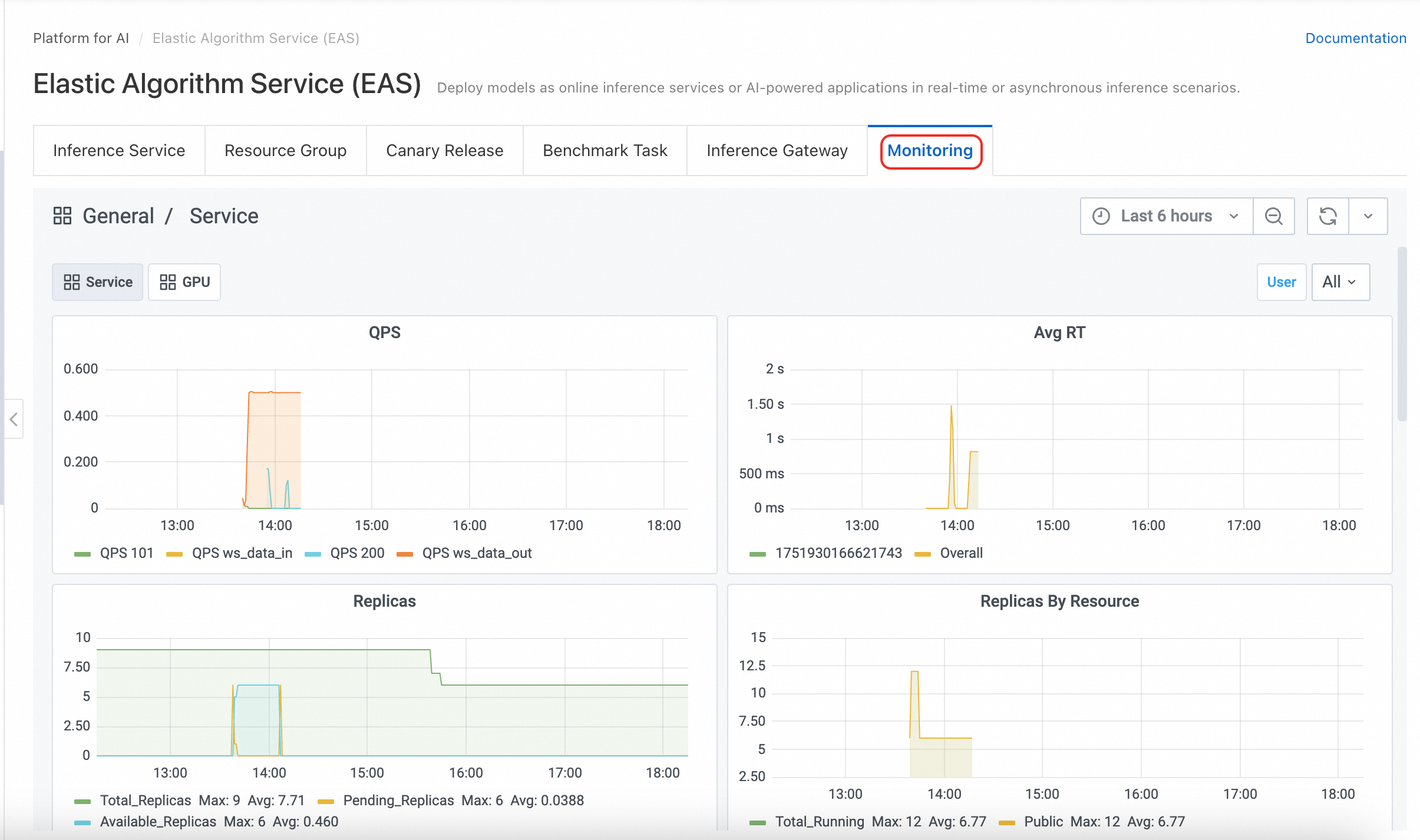1420x840 pixels.
Task: Toggle the Overall series in Avg RT
Action: pyautogui.click(x=949, y=553)
